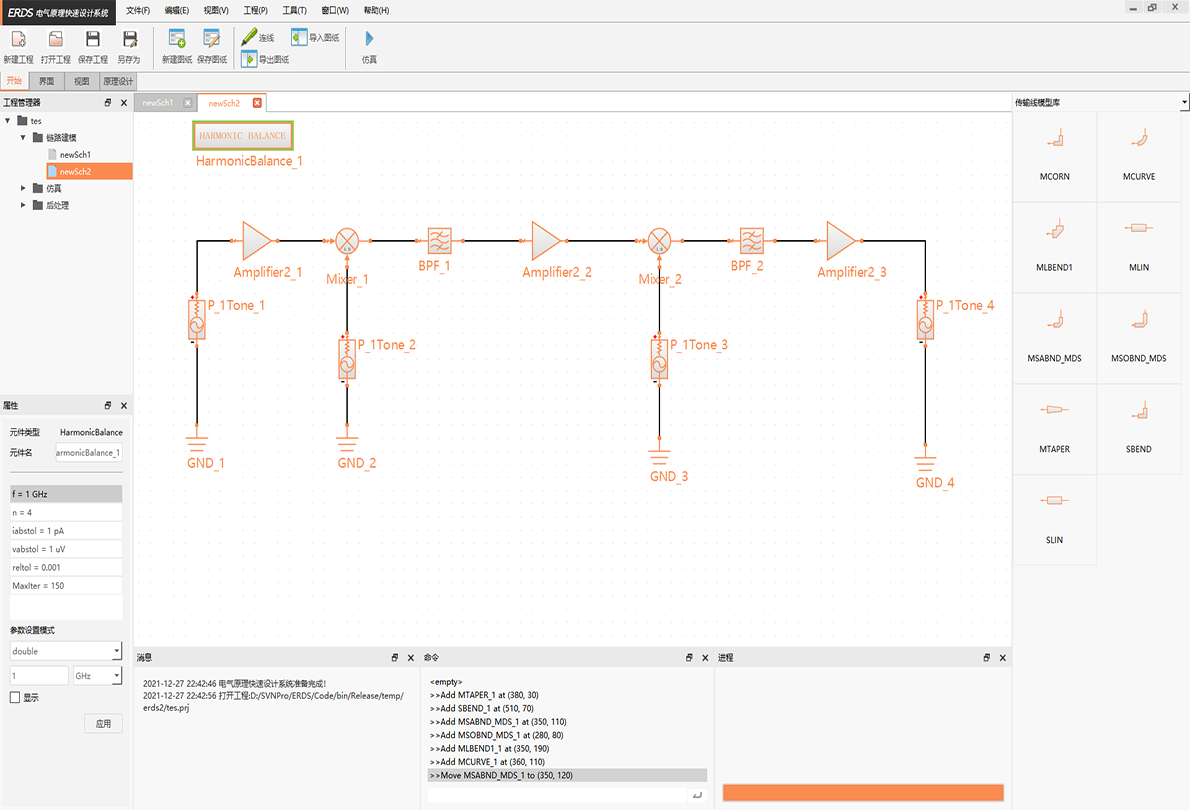Click the 保存工程 save project icon
The image size is (1190, 810).
pos(93,40)
